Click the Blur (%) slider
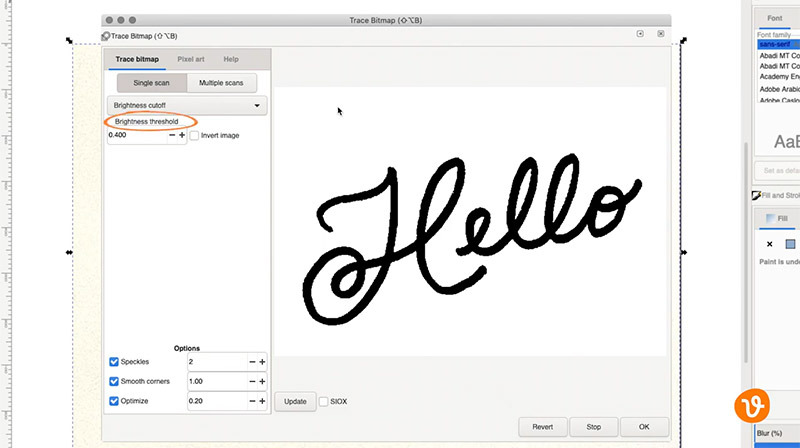Viewport: 800px width, 448px height. (778, 433)
